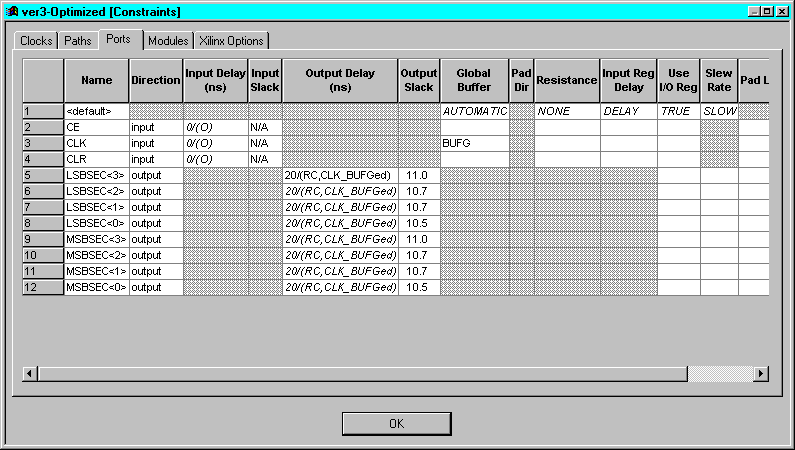This screenshot has width=795, height=450.
Task: Select the MSBSEC<0> port name cell
Action: coord(97,288)
